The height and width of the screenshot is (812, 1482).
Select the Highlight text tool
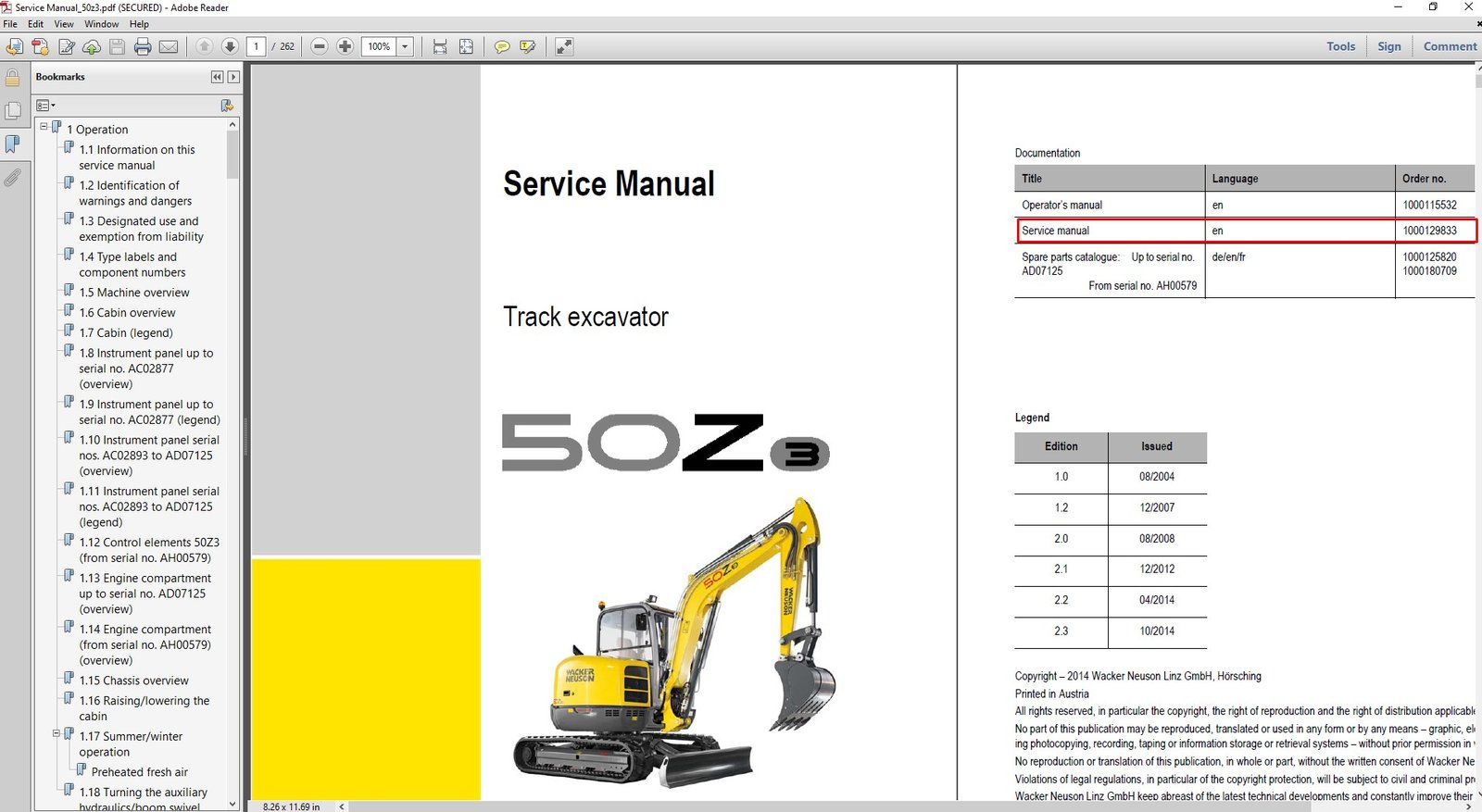[x=528, y=46]
